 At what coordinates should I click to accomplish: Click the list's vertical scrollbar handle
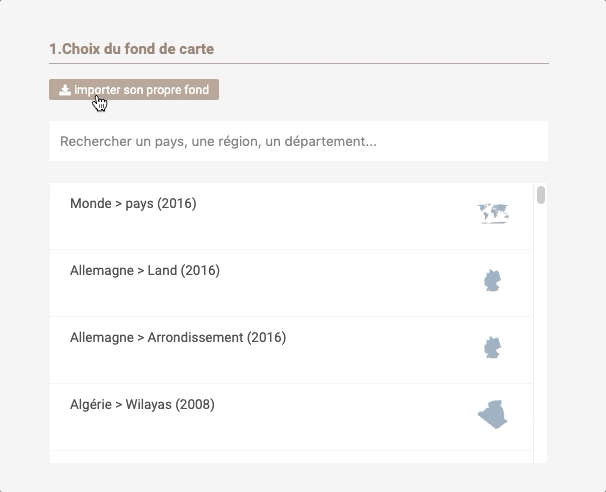pos(541,194)
